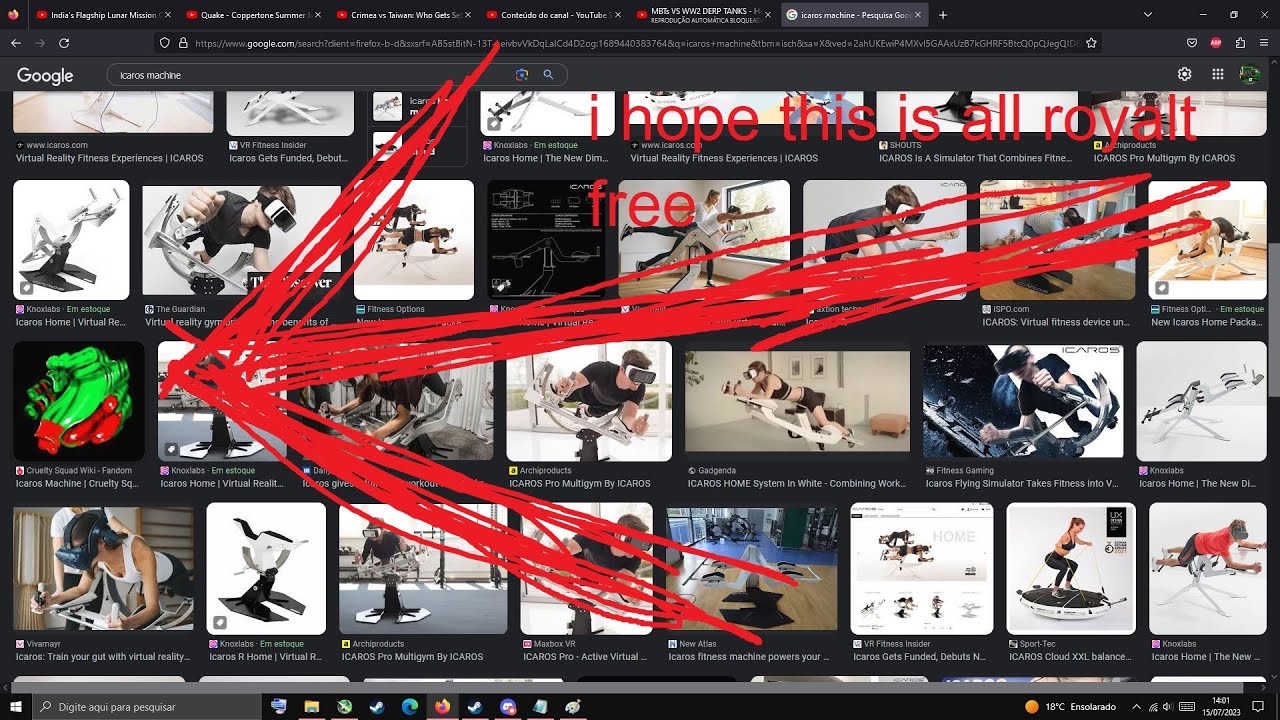Open the Xbox app on the taskbar
Image resolution: width=1280 pixels, height=720 pixels.
click(x=344, y=706)
